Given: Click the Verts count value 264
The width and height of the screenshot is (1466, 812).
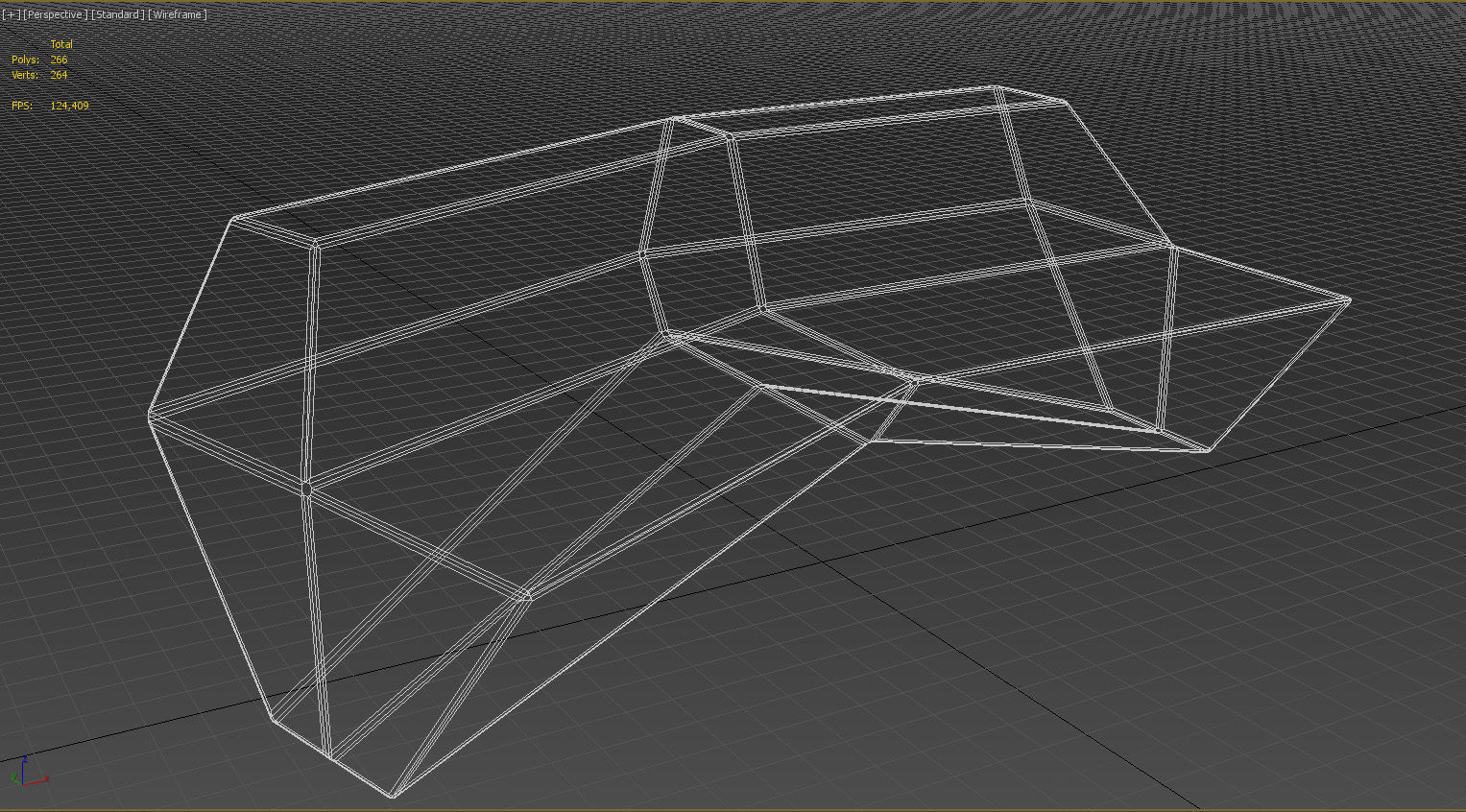Looking at the screenshot, I should pyautogui.click(x=59, y=75).
